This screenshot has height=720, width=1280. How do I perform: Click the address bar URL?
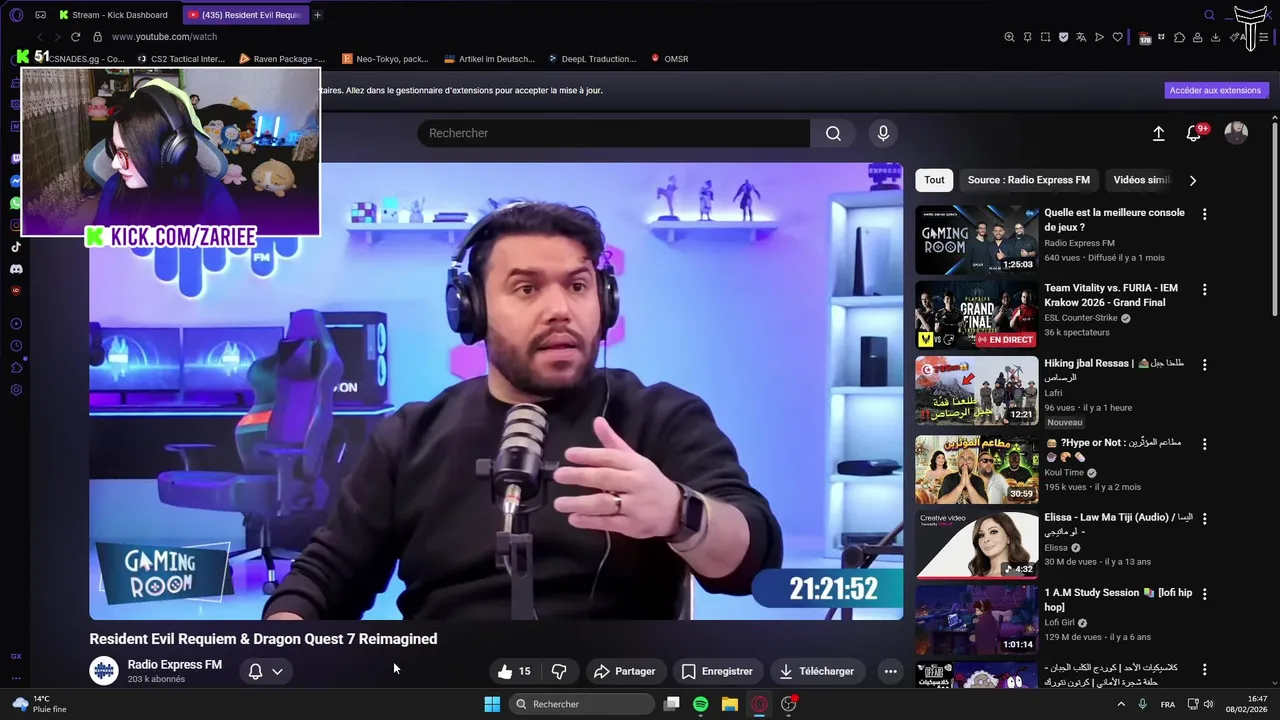(164, 37)
